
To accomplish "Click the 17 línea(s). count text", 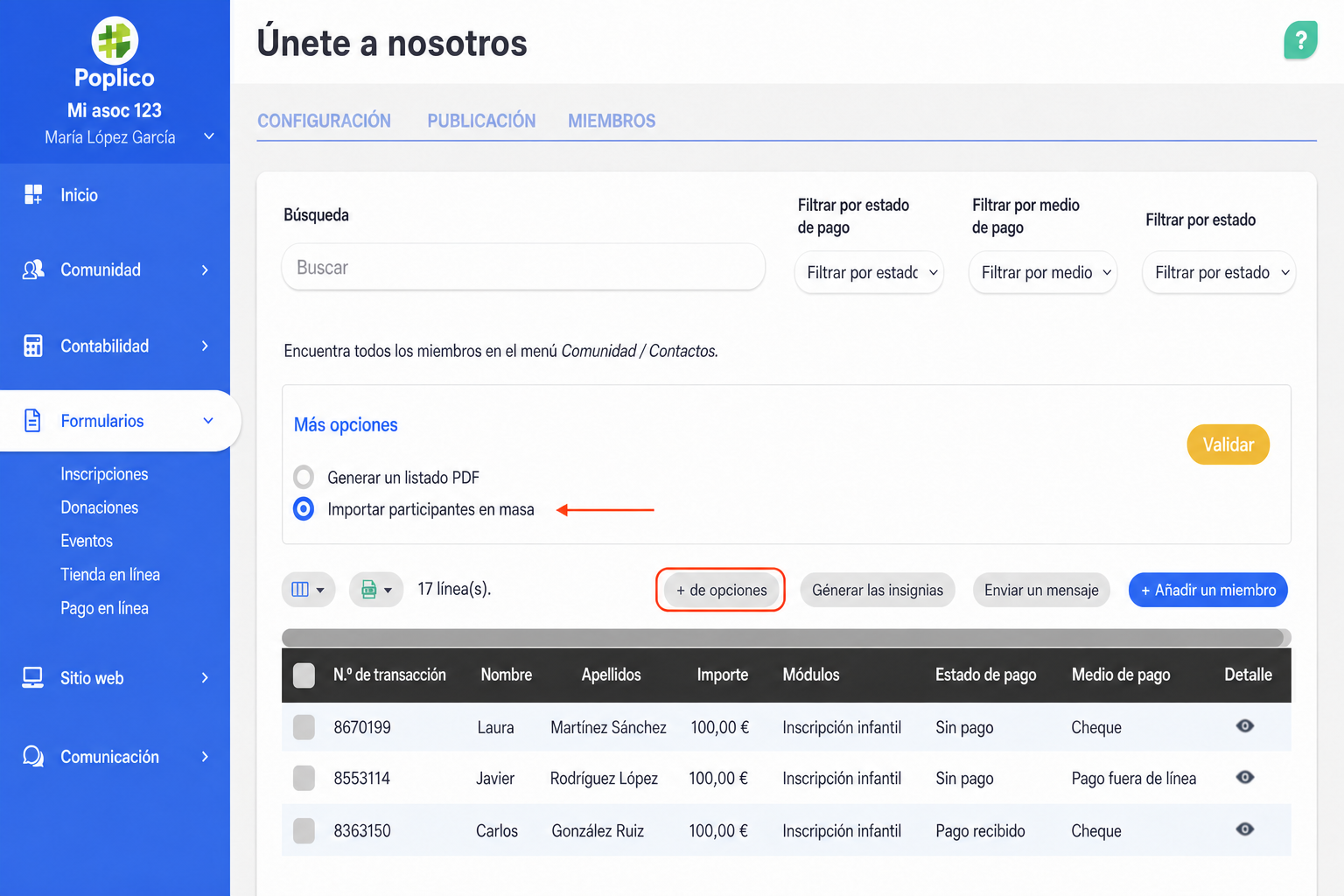I will pos(454,589).
